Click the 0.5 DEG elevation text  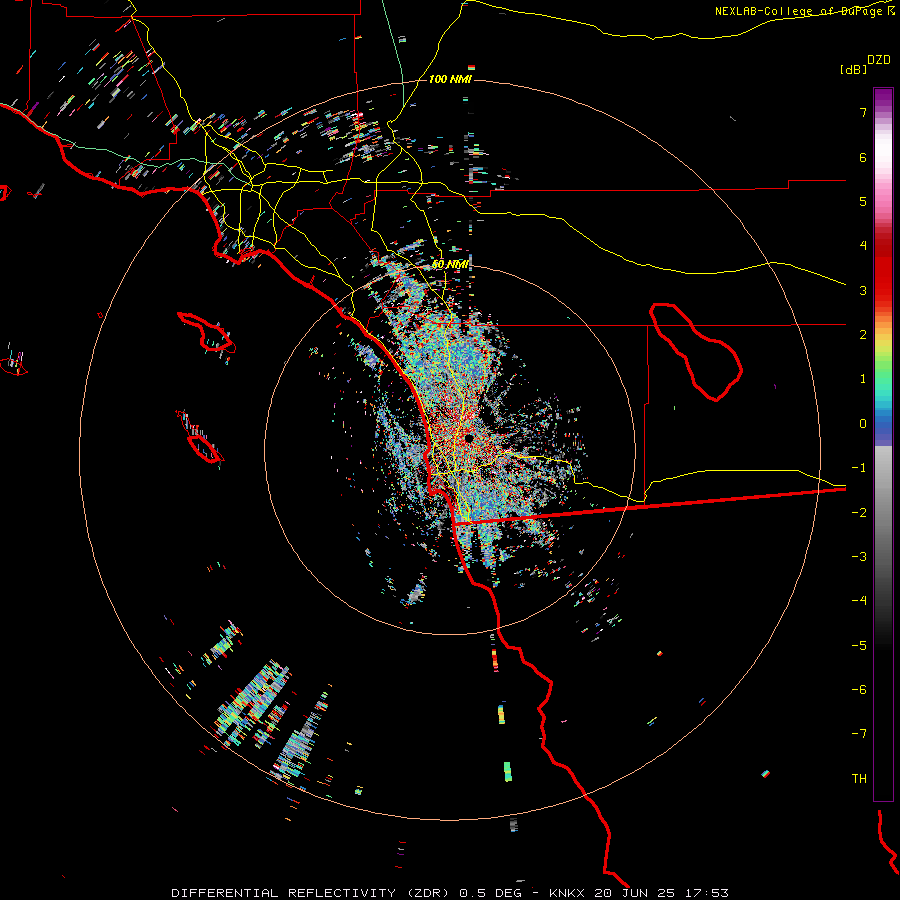491,893
